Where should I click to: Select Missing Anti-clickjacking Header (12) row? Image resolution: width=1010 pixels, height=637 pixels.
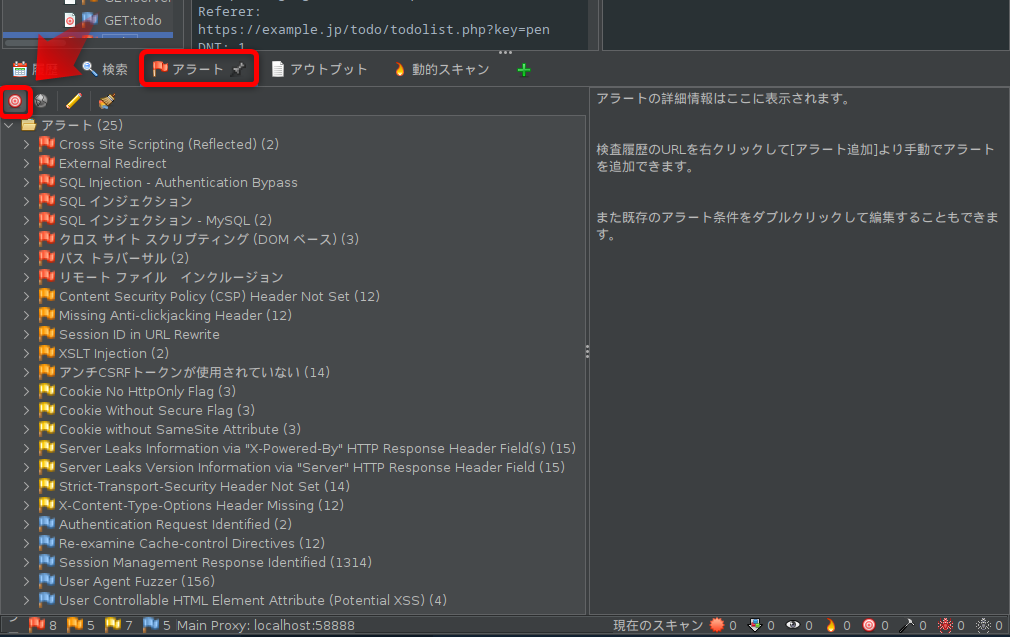point(175,316)
